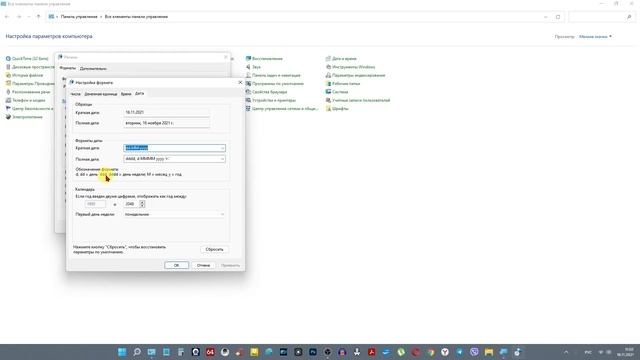Switch to Время tab
The width and height of the screenshot is (640, 360).
(x=126, y=94)
